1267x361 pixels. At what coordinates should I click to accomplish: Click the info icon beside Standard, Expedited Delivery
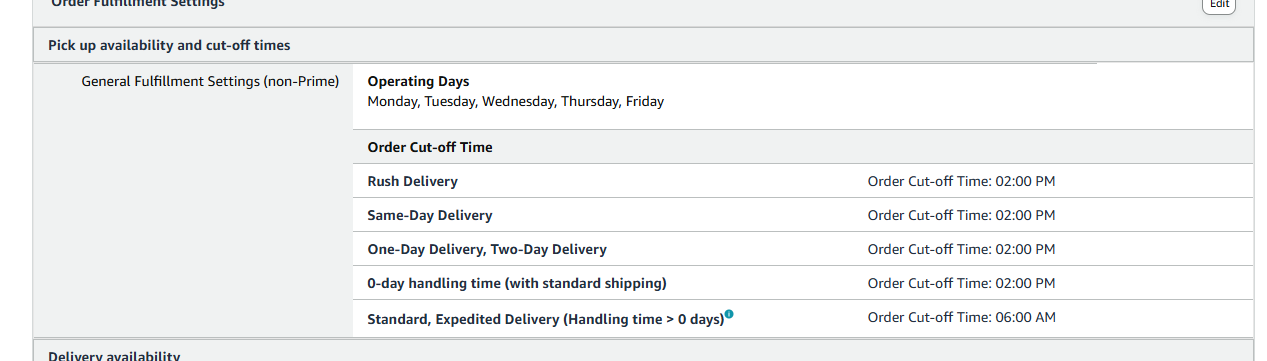pyautogui.click(x=729, y=315)
